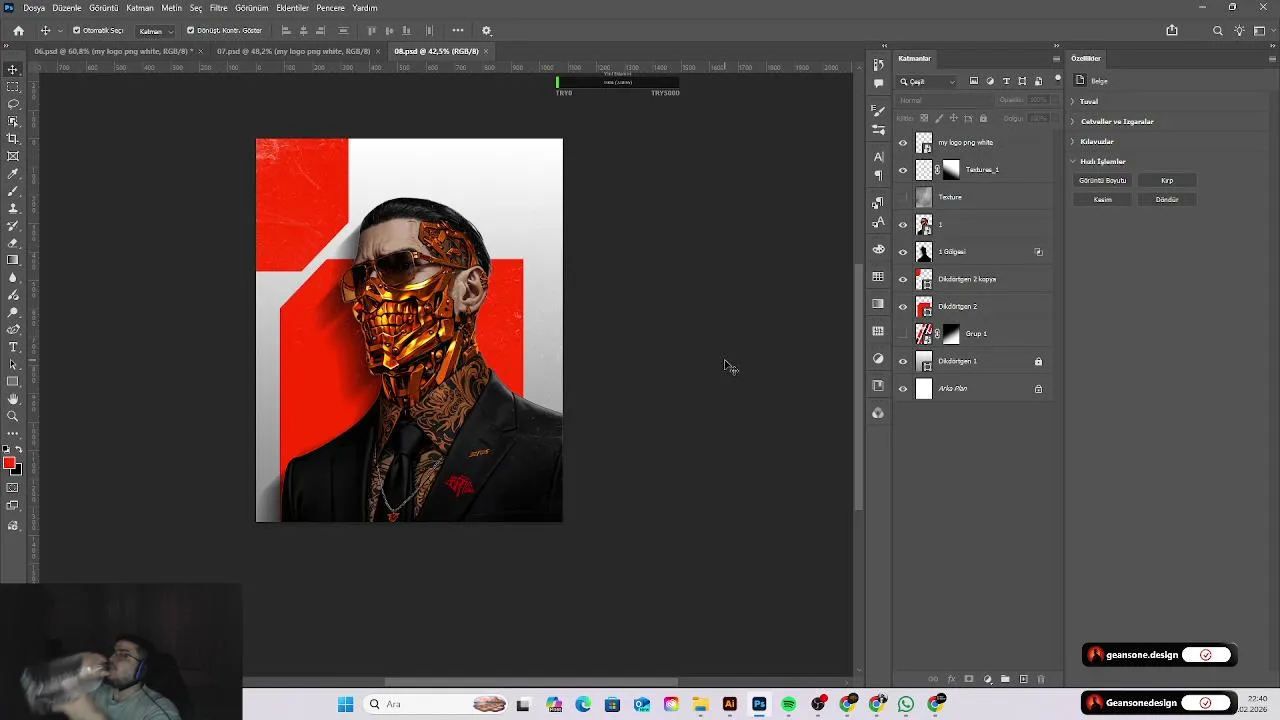Toggle Dönüşt. Kontr. Göster checkbox

click(x=191, y=31)
